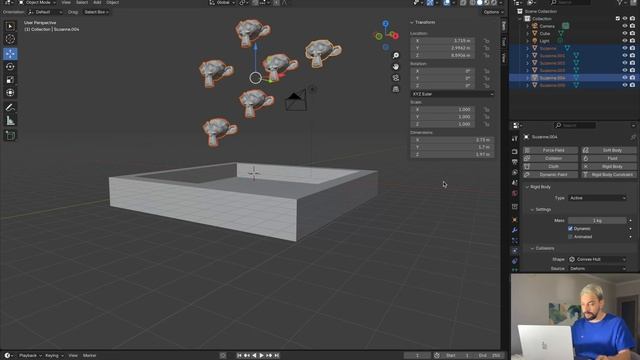Select the Select Box tool in toolbar
Viewport: 640px width, 360px height.
coord(10,27)
